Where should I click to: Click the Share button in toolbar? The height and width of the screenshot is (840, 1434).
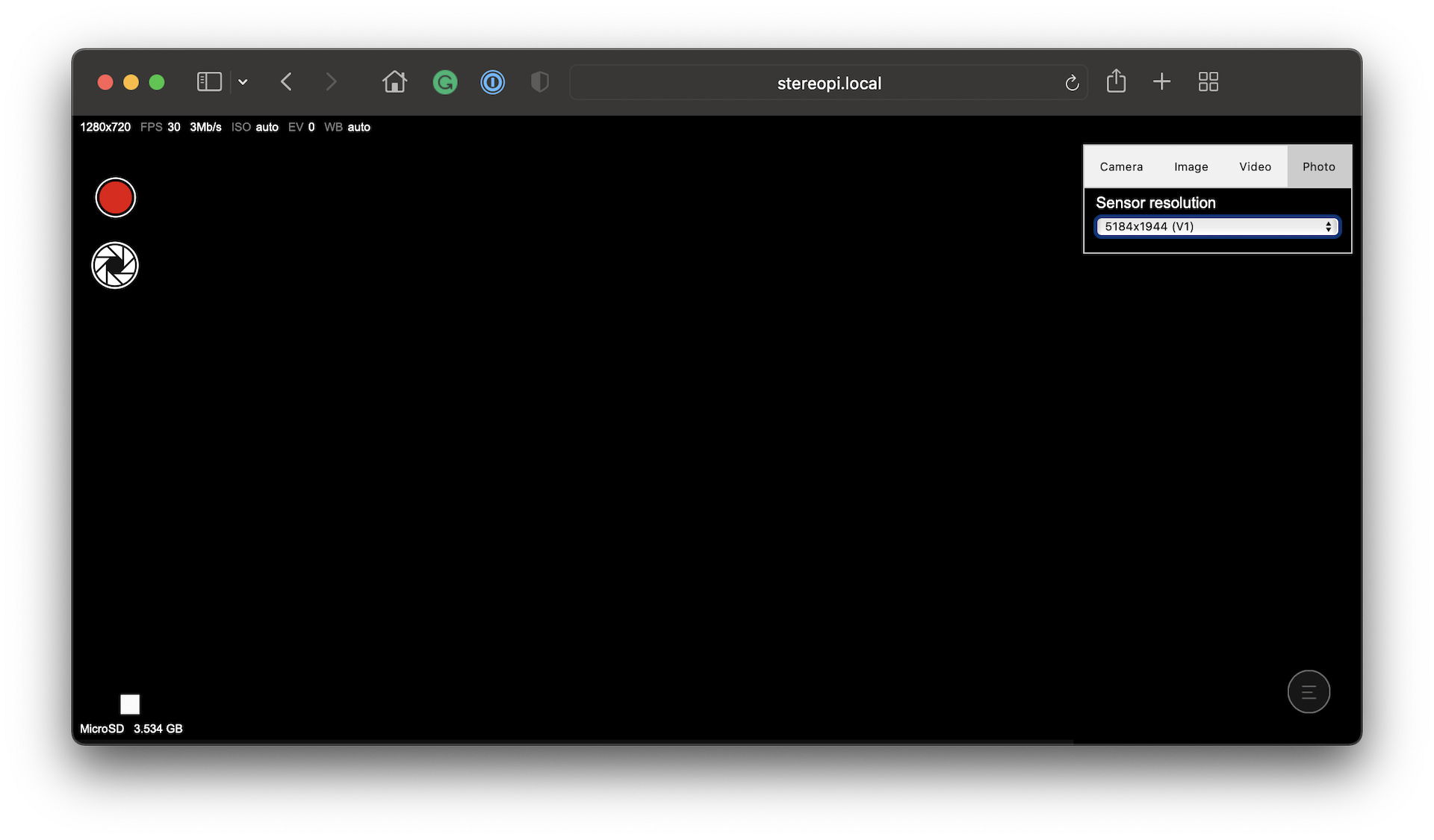(1116, 81)
